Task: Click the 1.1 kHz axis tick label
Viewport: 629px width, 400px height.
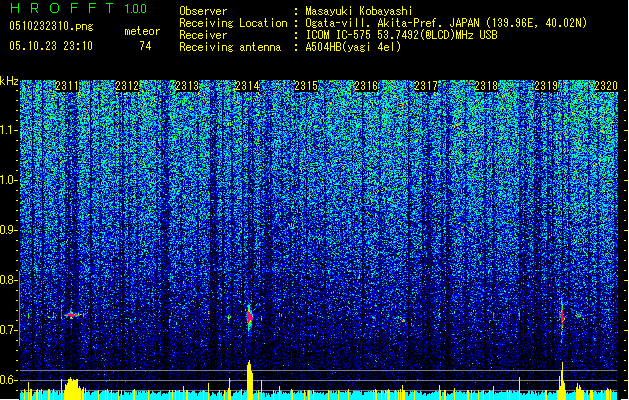Action: (x=9, y=130)
